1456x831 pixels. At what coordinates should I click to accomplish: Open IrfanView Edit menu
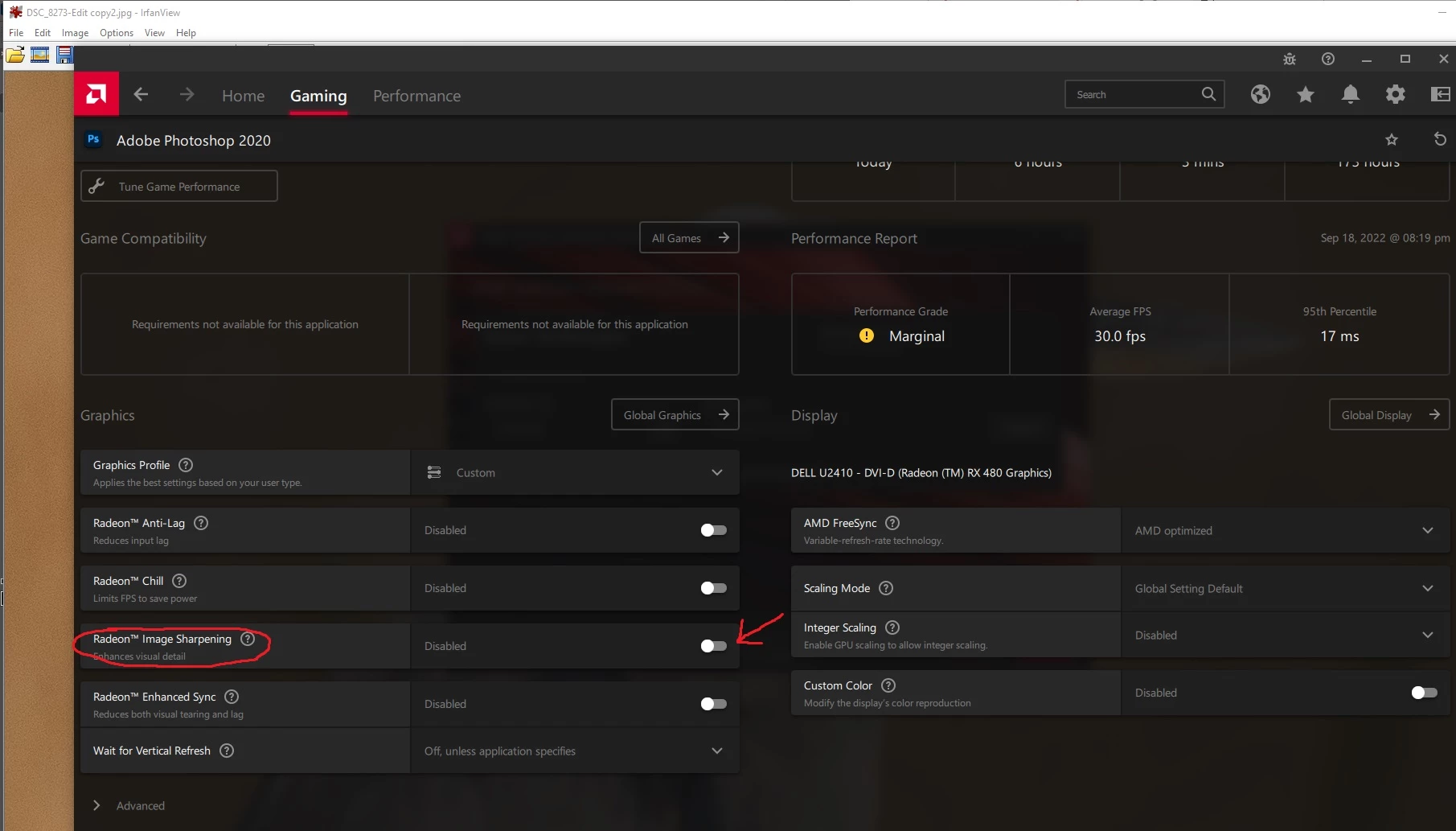click(43, 33)
